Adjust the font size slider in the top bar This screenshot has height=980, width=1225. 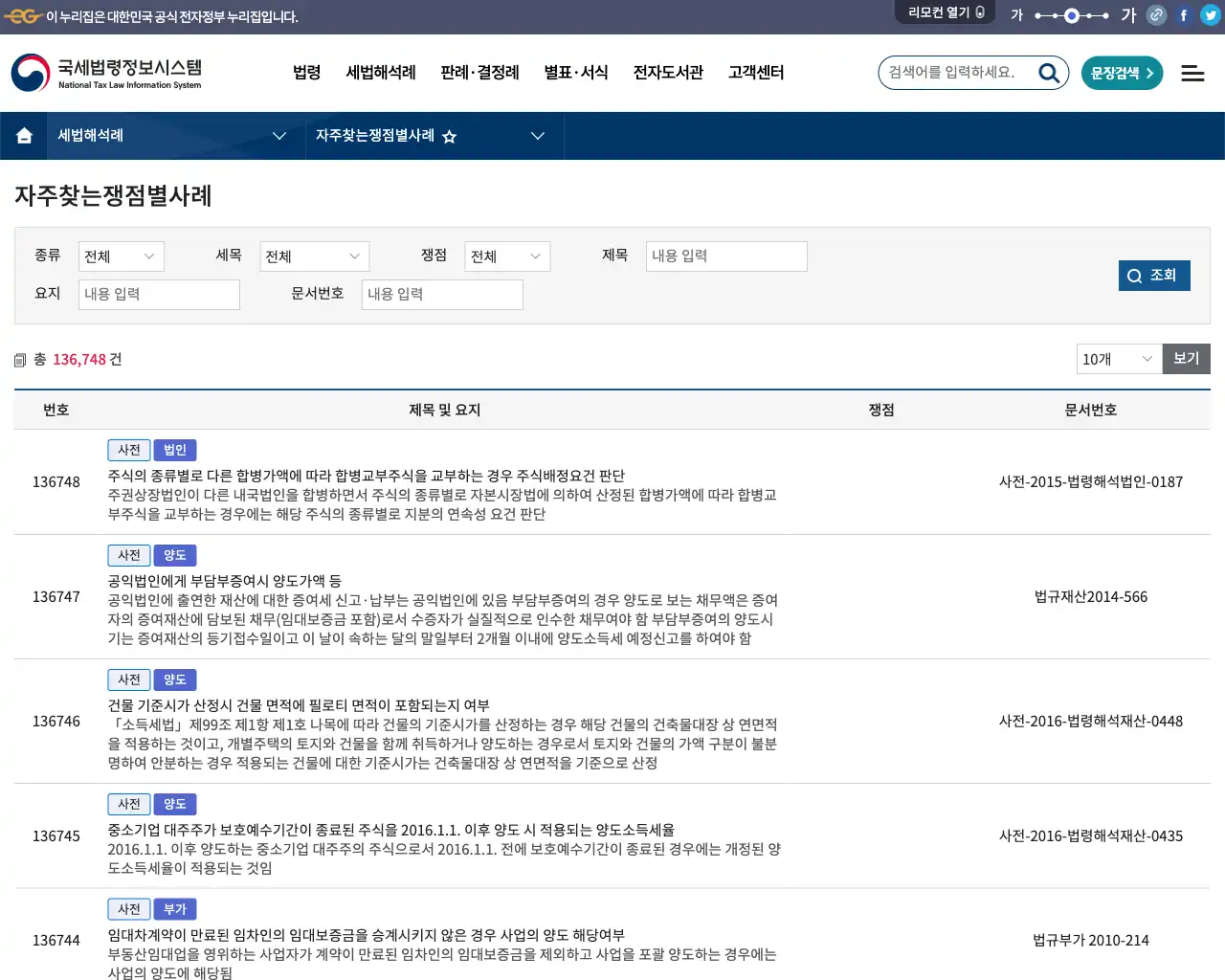point(1072,15)
